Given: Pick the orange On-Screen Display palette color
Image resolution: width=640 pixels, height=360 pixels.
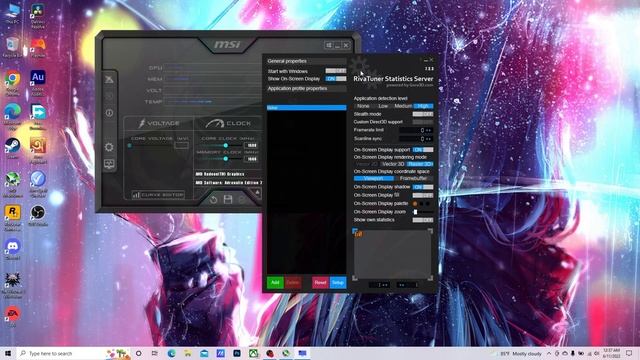Looking at the screenshot, I should click(x=415, y=204).
